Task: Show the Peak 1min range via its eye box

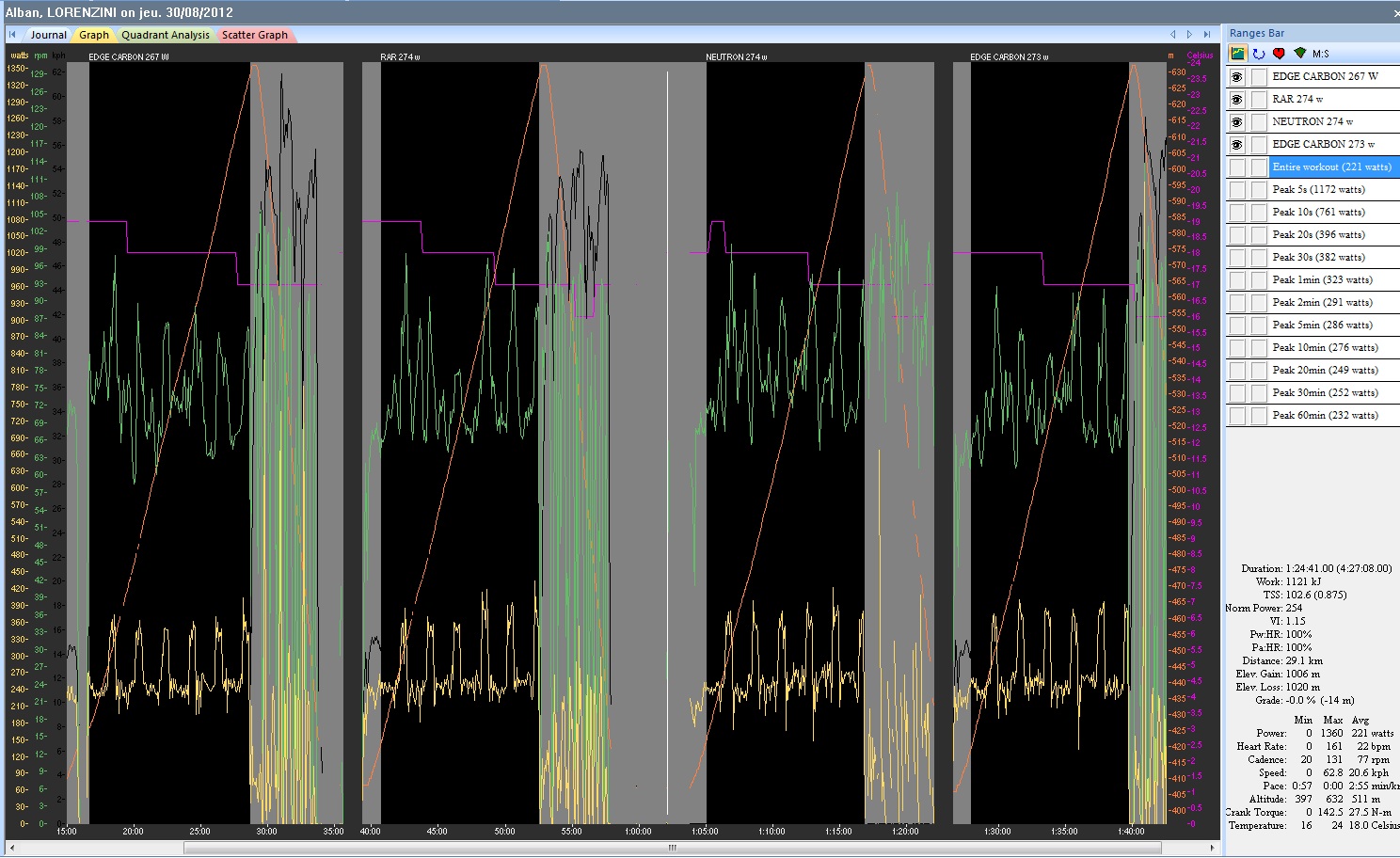Action: pos(1237,279)
